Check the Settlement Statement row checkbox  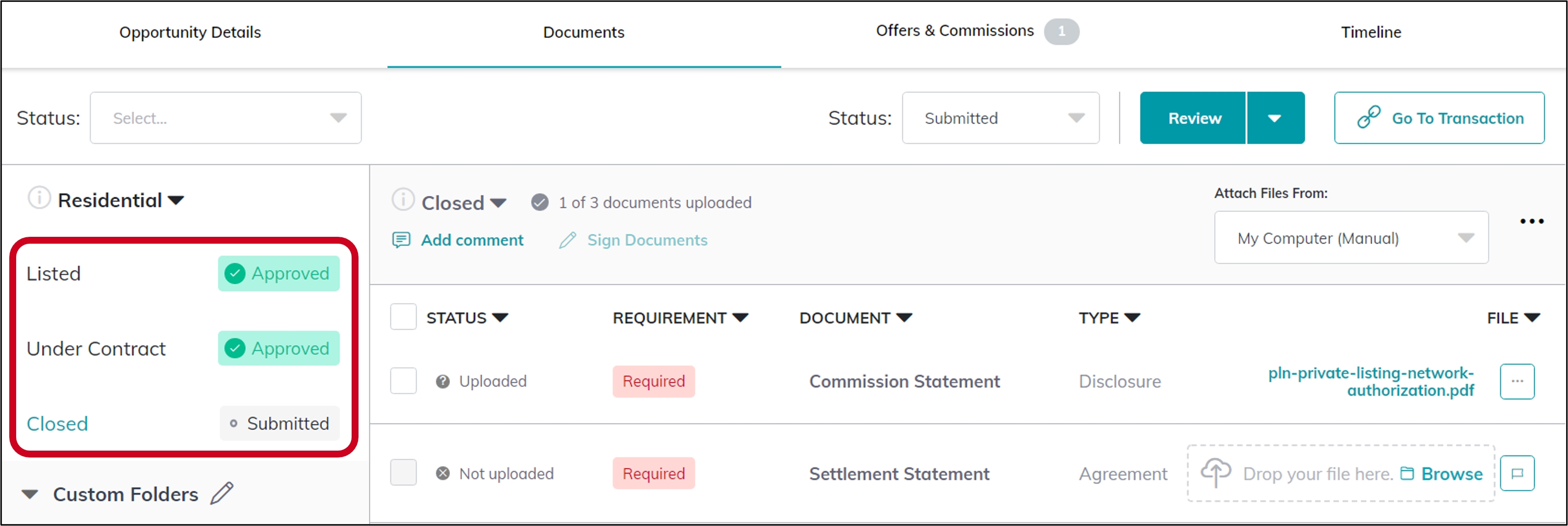403,473
